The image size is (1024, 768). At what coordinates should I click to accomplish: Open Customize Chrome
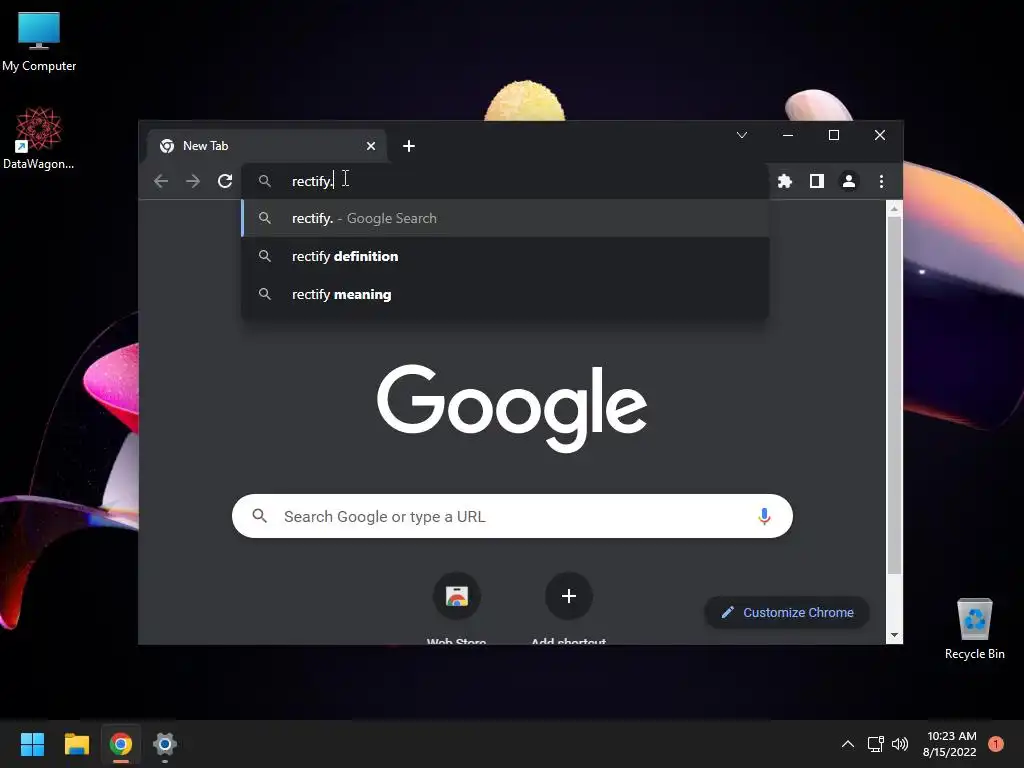[787, 613]
